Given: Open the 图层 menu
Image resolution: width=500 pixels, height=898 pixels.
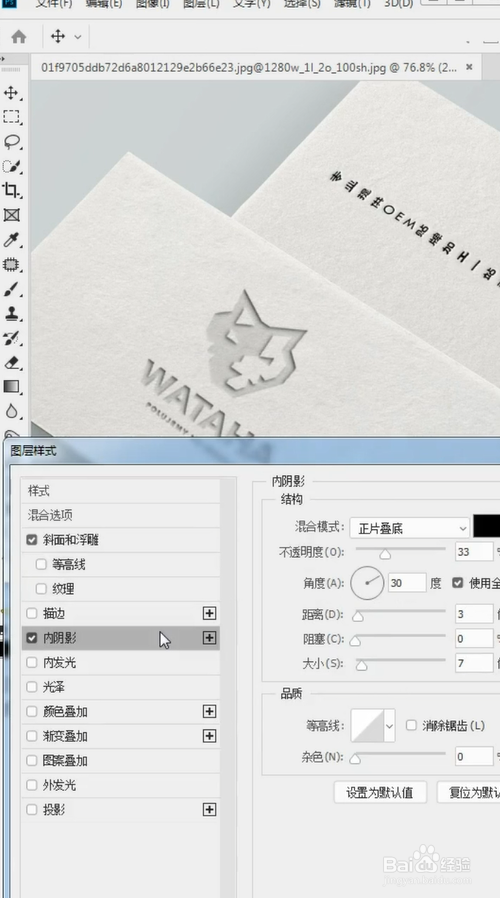Looking at the screenshot, I should [x=201, y=3].
